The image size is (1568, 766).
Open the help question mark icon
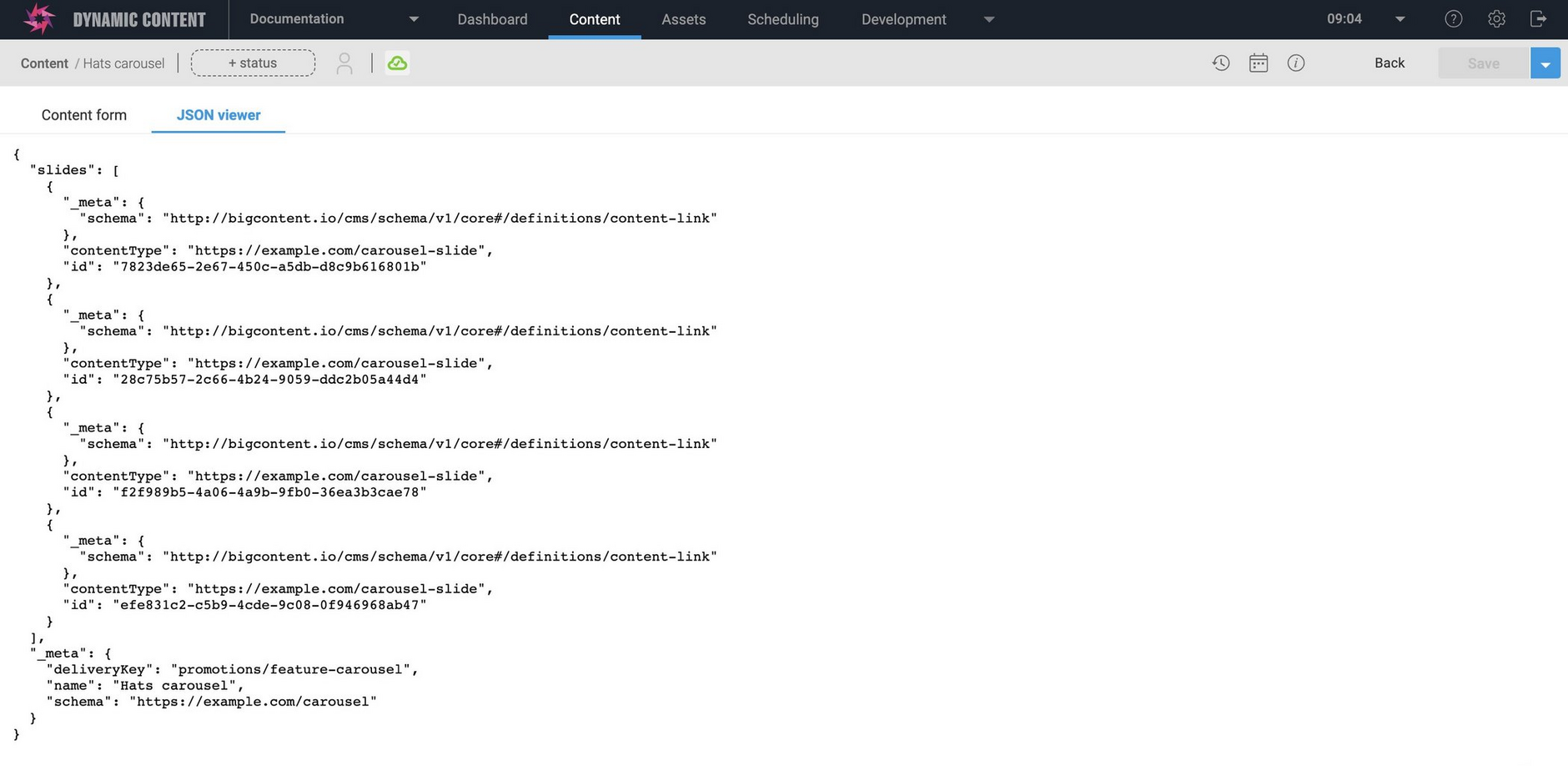coord(1454,19)
